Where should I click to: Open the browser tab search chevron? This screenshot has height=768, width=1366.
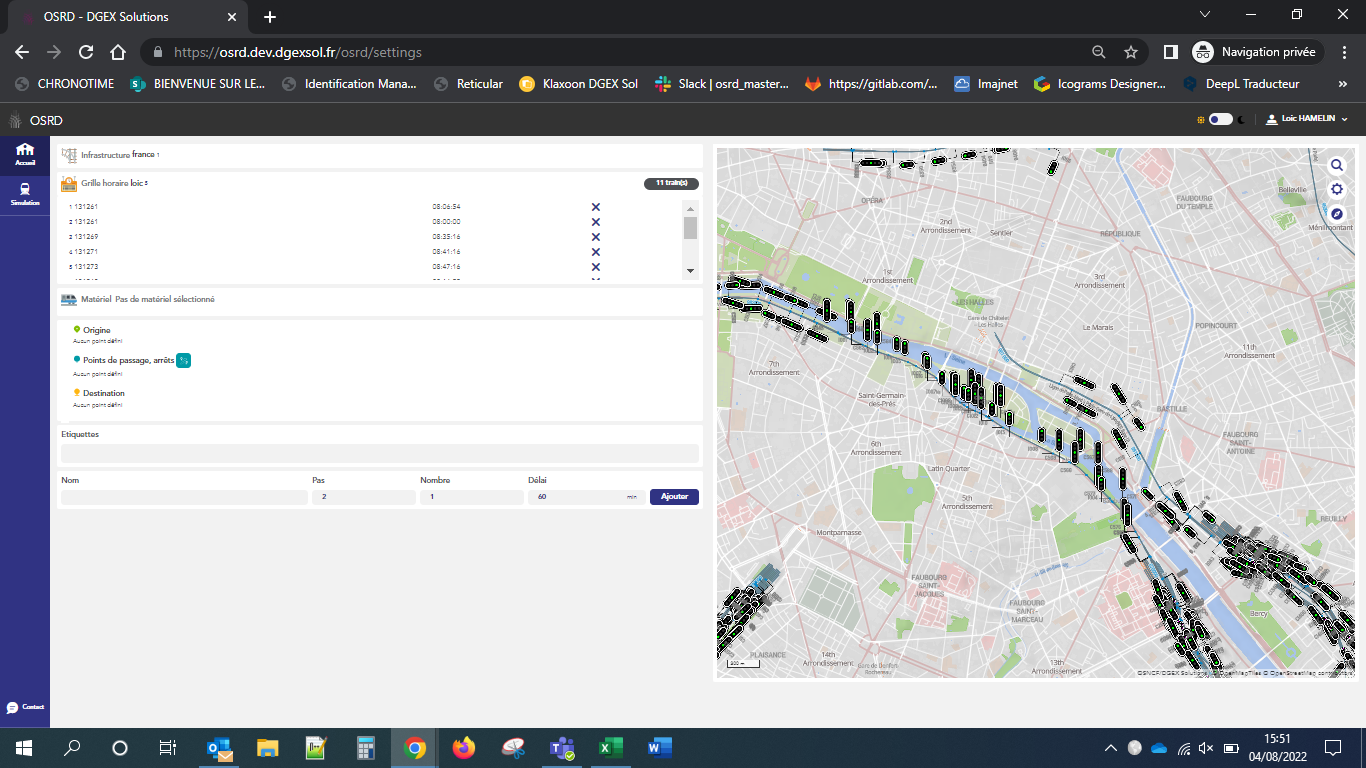1205,15
